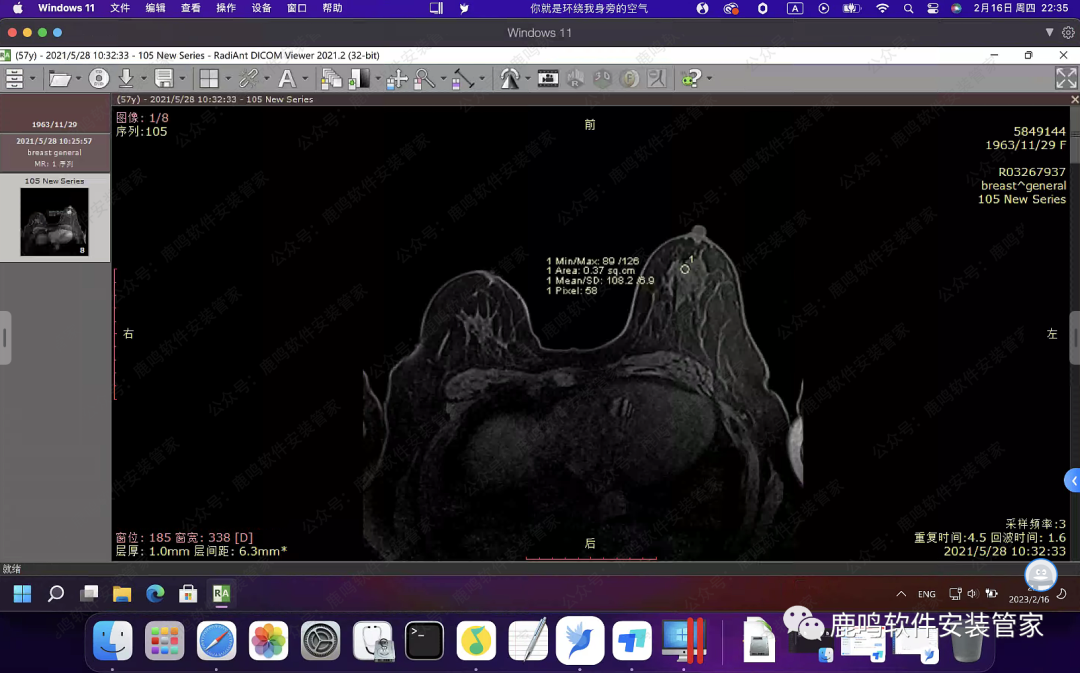Click the Windows Start button

[22, 594]
